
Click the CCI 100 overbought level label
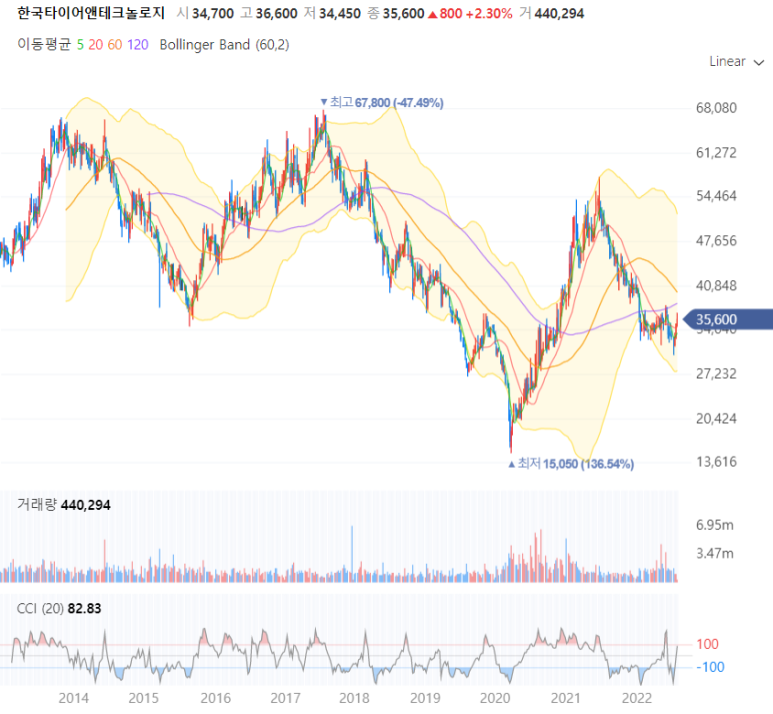coord(707,644)
